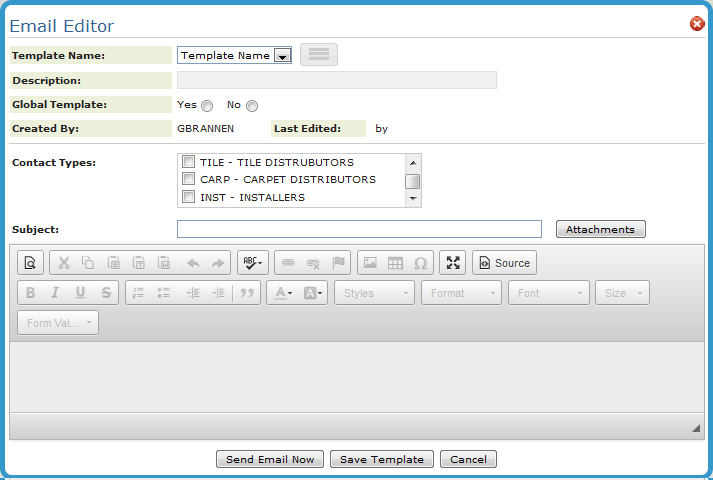Image resolution: width=713 pixels, height=480 pixels.
Task: Click the Save Template button
Action: pos(381,459)
